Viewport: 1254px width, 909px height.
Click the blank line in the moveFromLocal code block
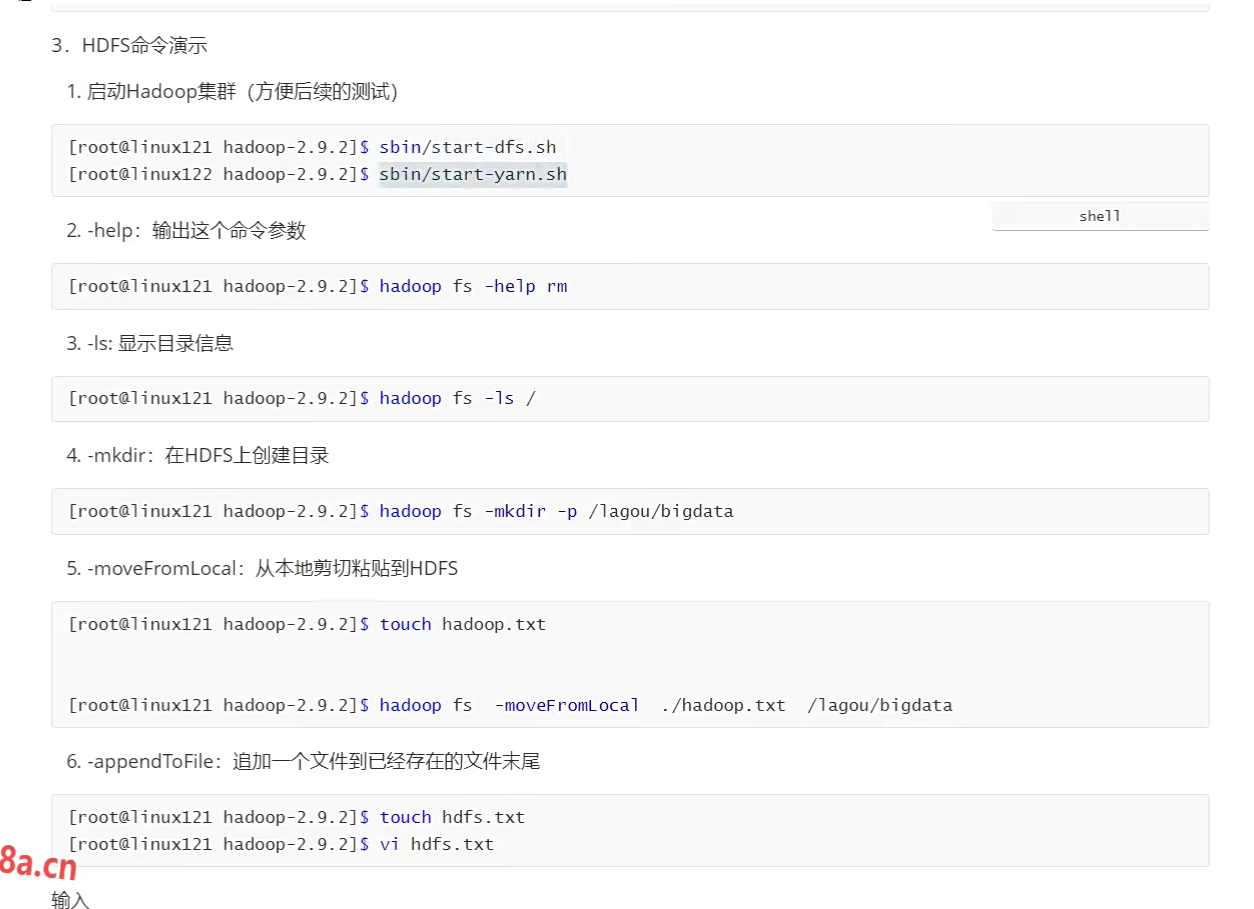[x=630, y=665]
